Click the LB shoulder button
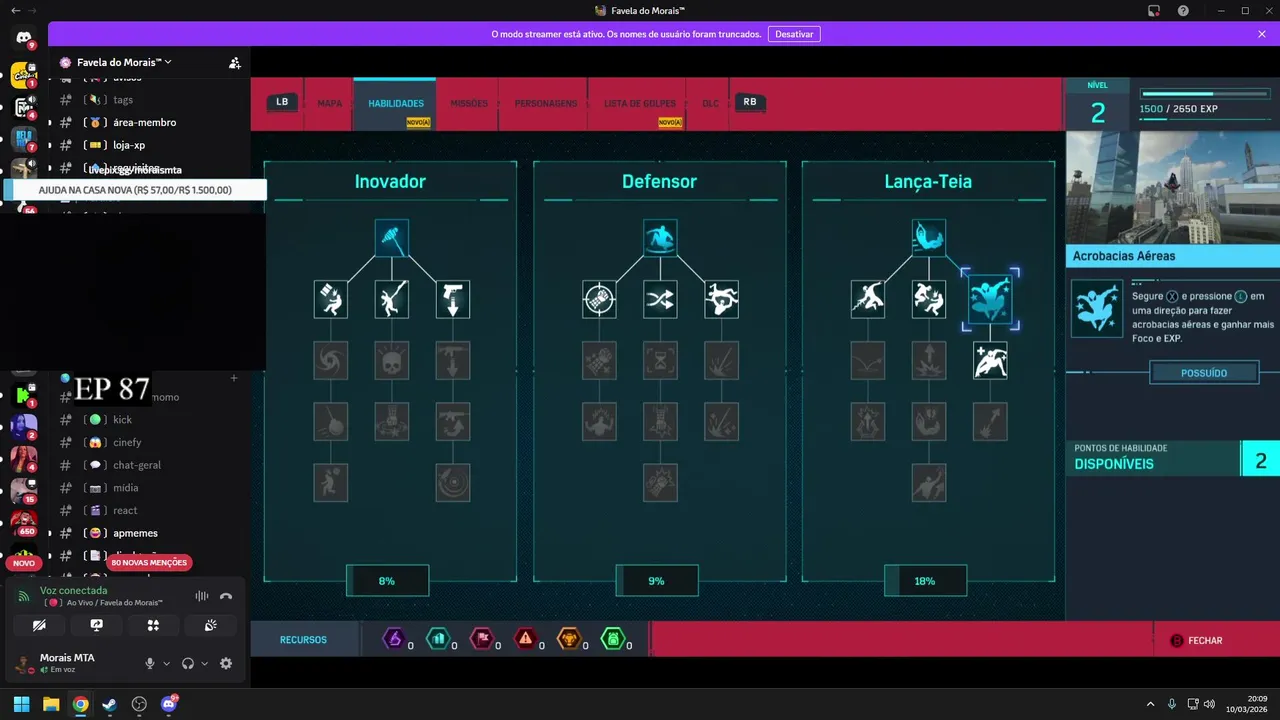Image resolution: width=1280 pixels, height=720 pixels. click(282, 102)
